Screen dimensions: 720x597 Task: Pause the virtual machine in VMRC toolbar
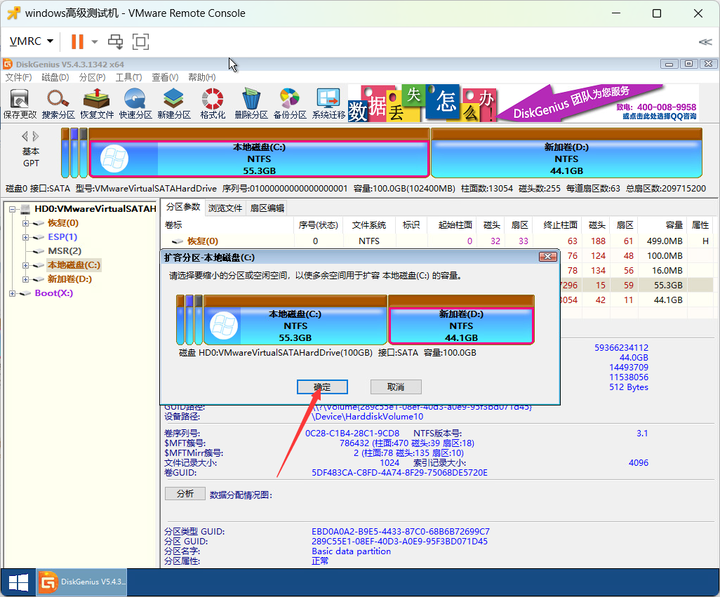coord(77,41)
